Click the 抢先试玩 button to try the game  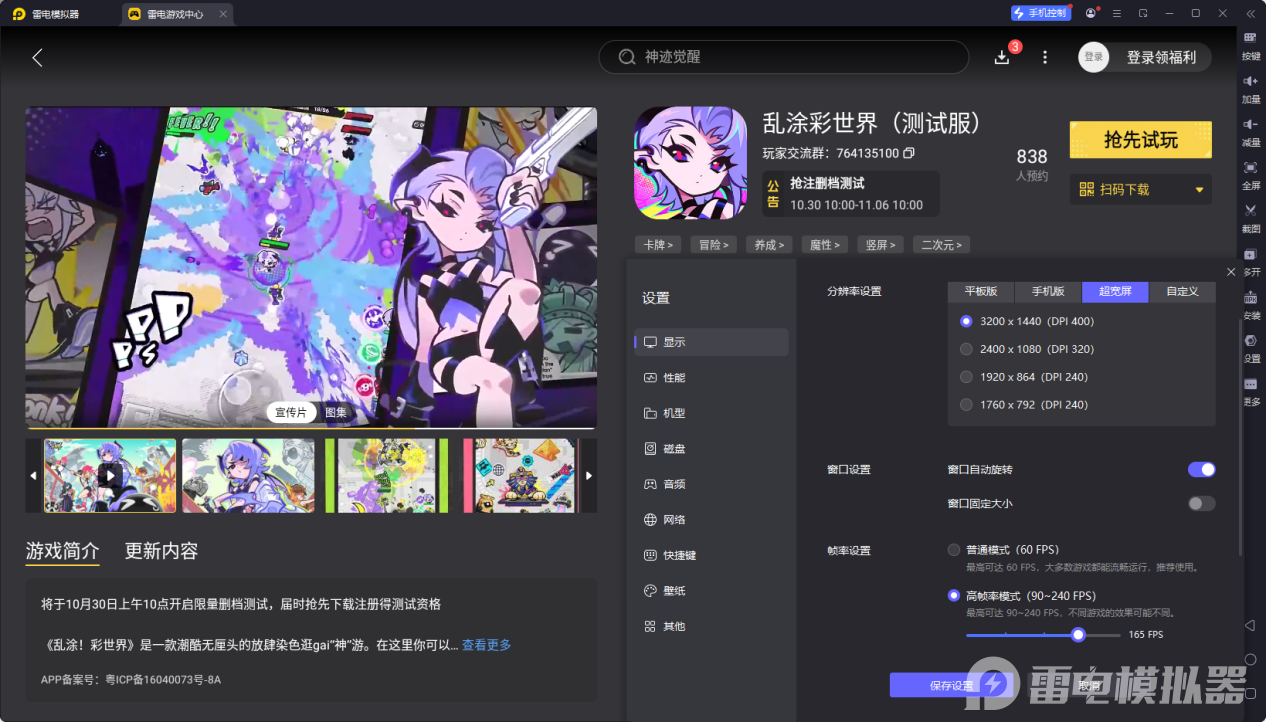1140,140
